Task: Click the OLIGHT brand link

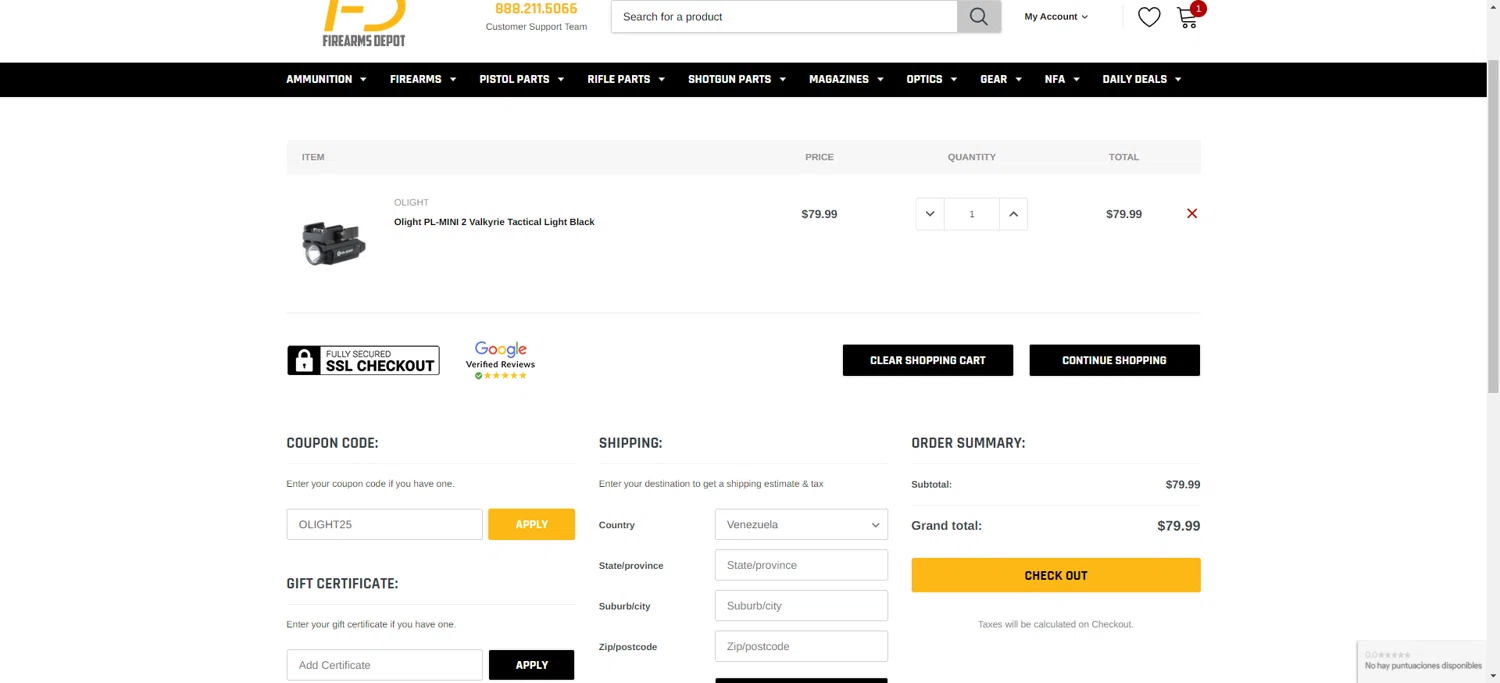Action: [411, 202]
